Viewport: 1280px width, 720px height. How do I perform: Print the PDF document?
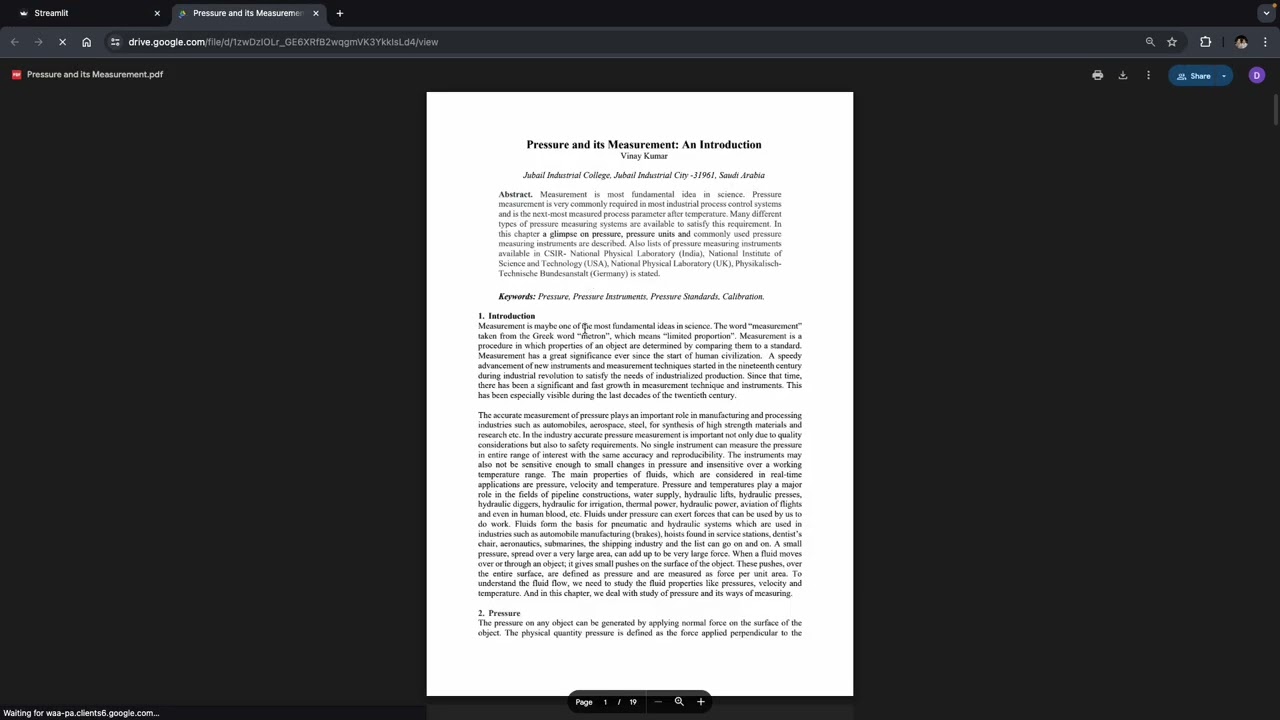(1098, 75)
